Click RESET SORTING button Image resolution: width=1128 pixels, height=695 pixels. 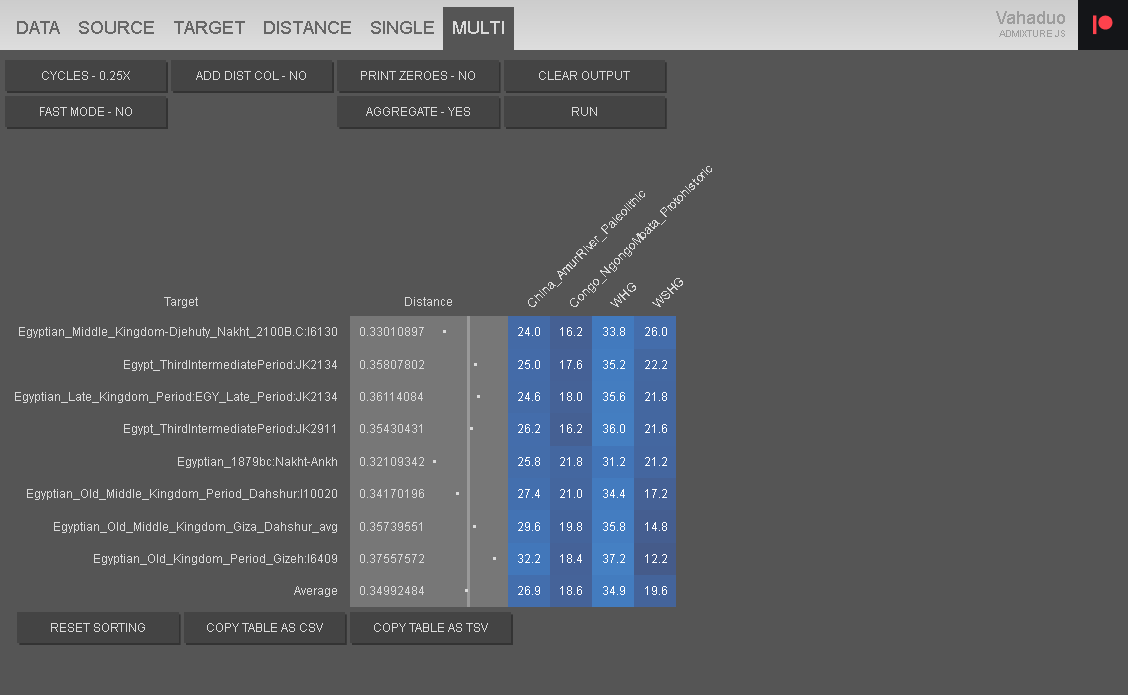98,628
